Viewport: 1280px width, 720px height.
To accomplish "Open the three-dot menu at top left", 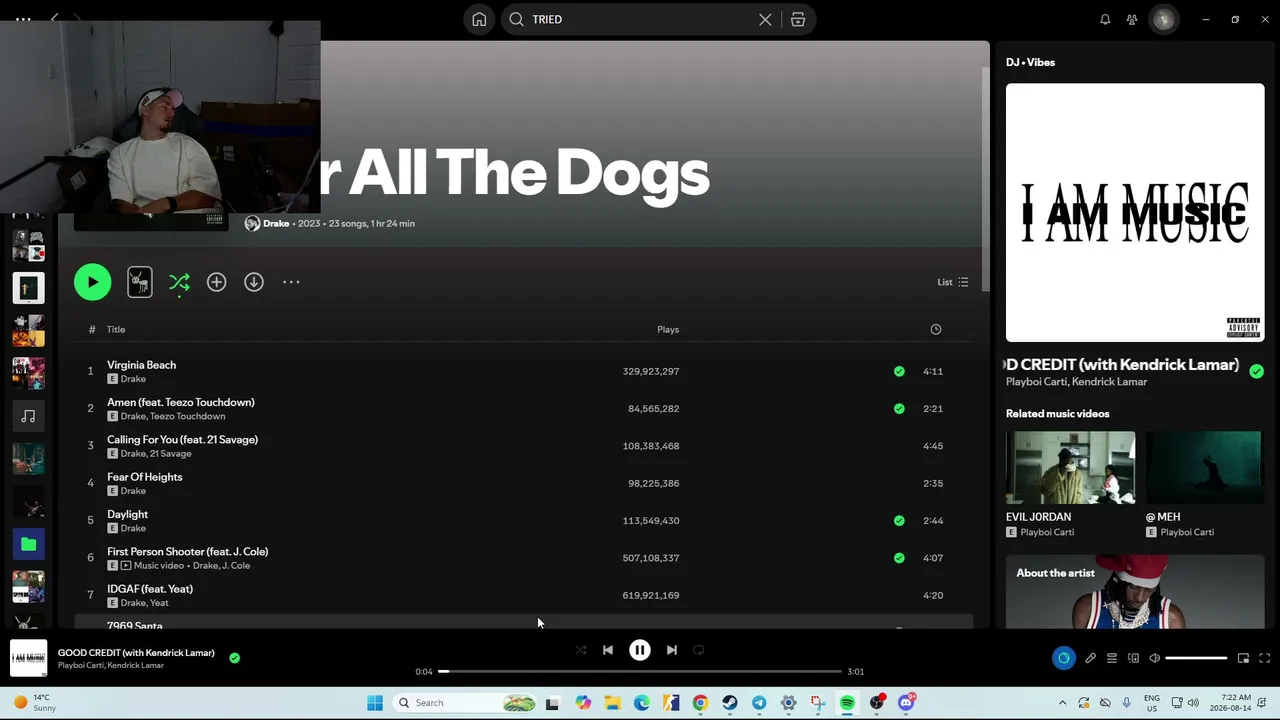I will click(22, 19).
